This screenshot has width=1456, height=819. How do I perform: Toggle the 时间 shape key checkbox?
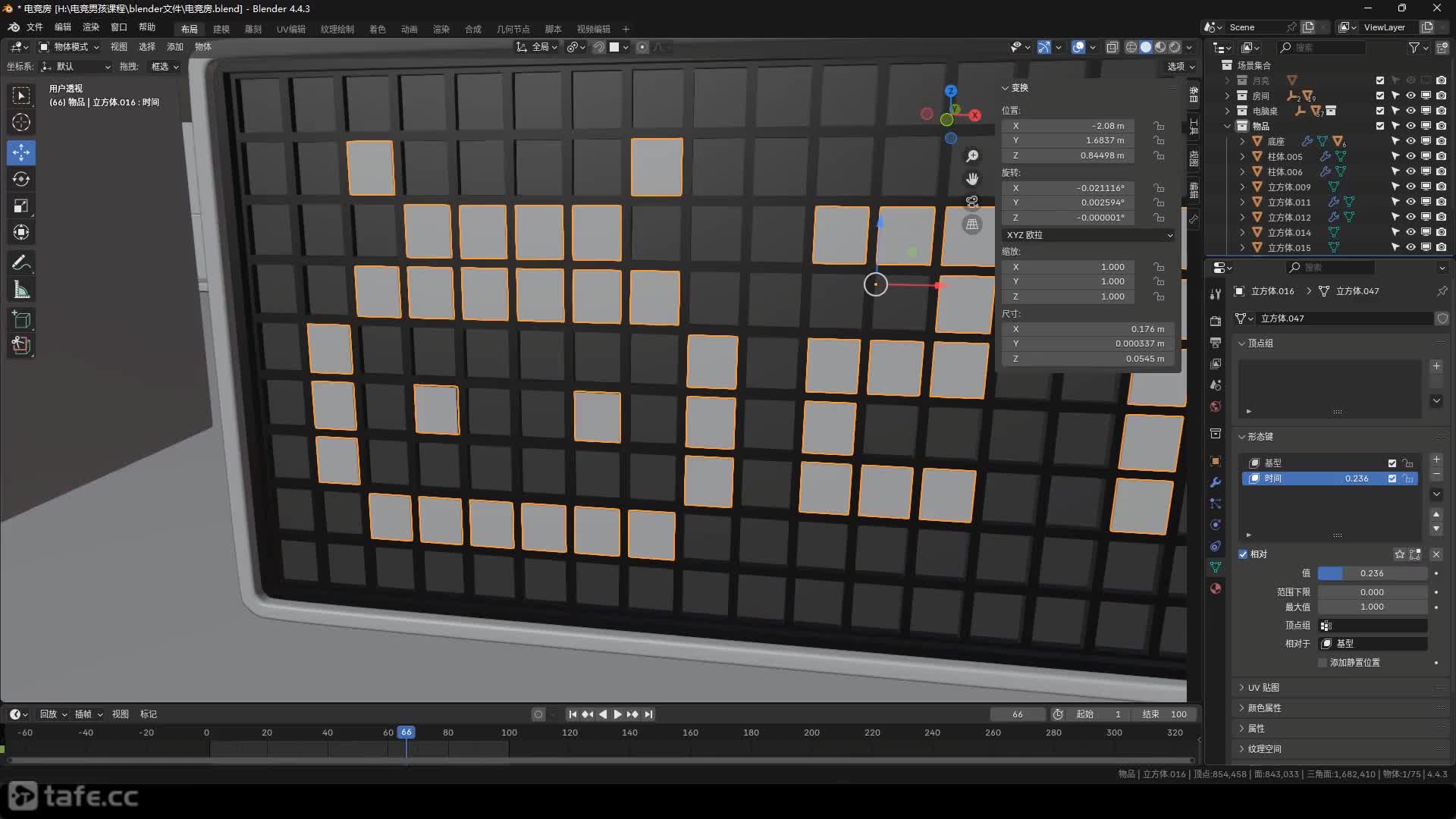coord(1392,479)
